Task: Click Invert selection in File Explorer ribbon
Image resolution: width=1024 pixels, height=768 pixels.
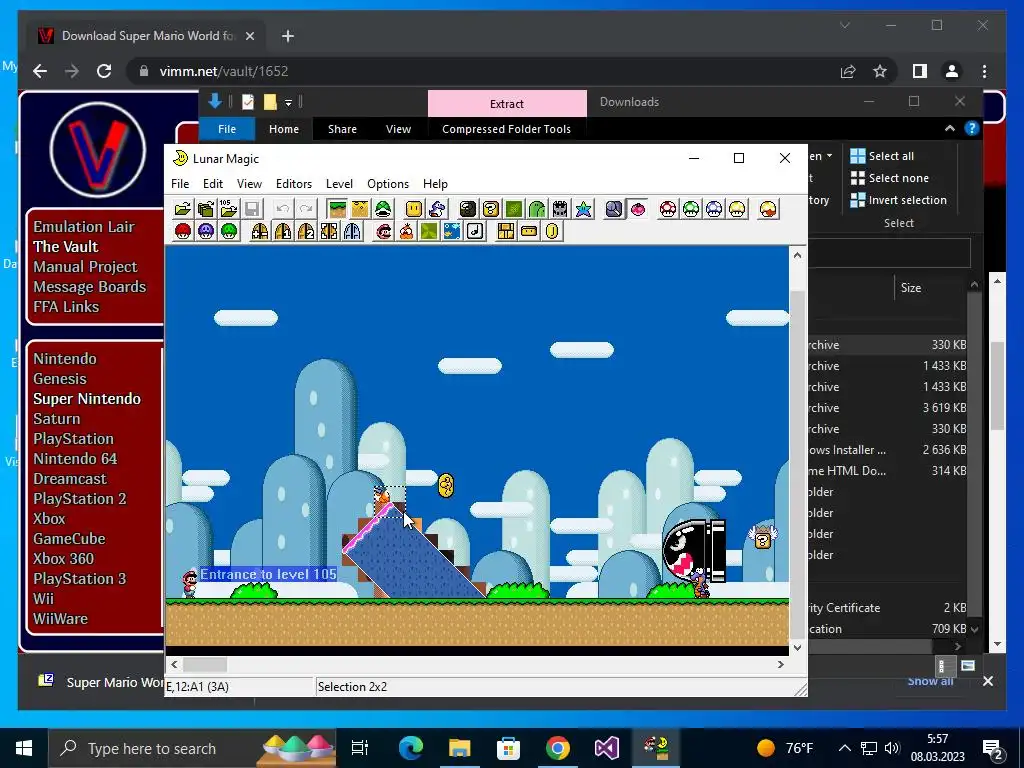Action: [899, 200]
